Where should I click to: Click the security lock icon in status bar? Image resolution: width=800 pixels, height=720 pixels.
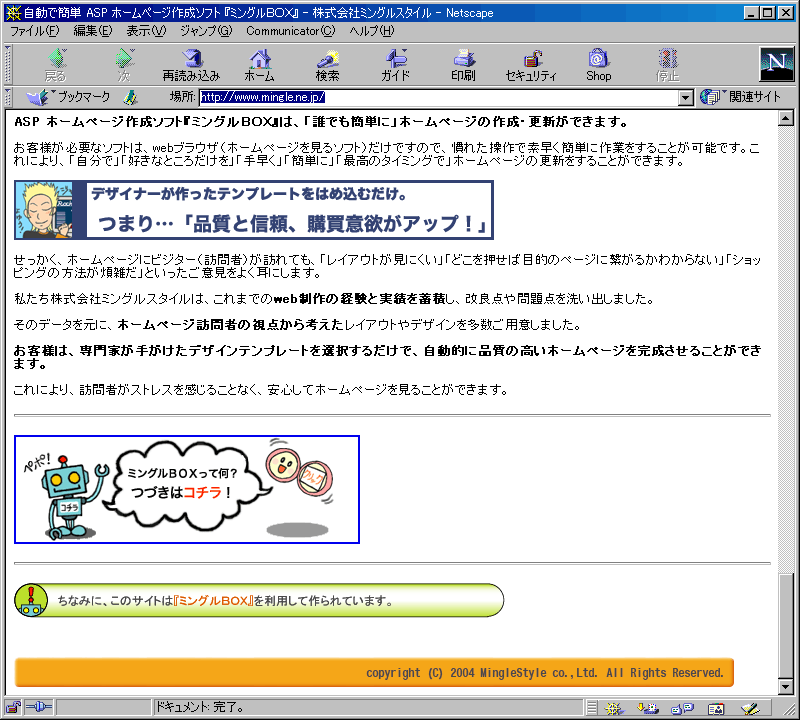click(13, 707)
